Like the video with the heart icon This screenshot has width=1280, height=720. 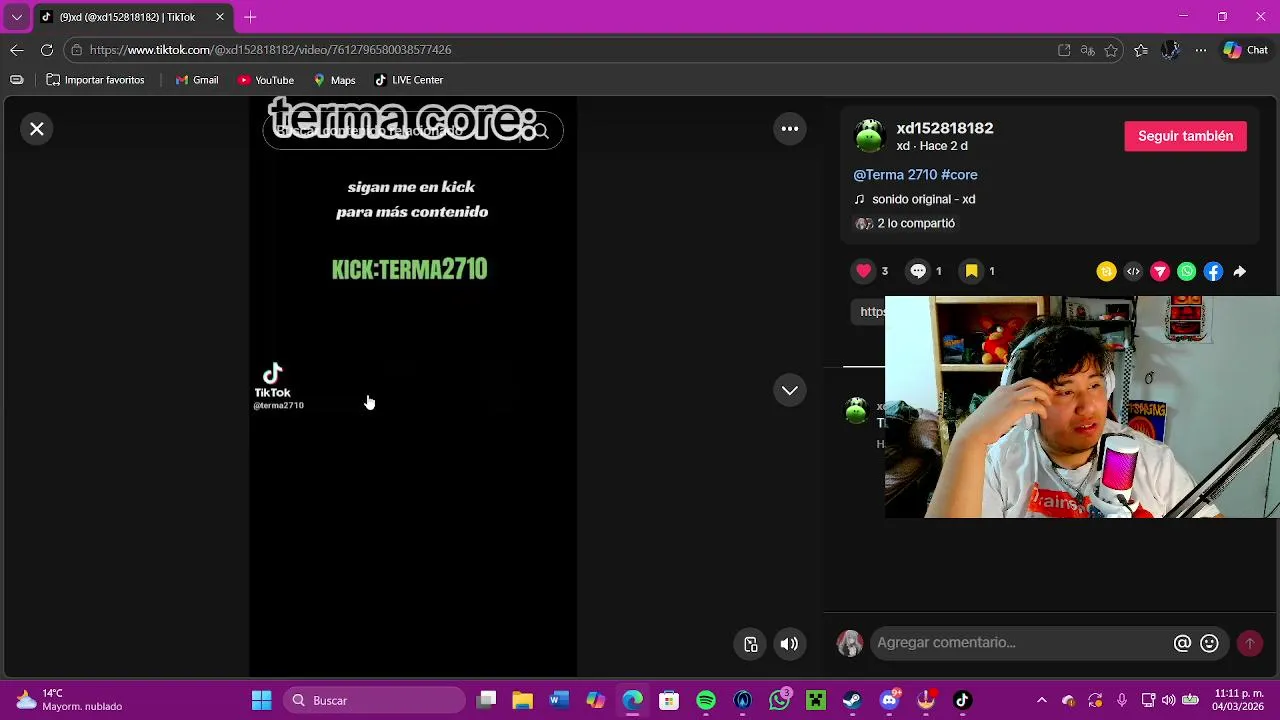point(864,271)
